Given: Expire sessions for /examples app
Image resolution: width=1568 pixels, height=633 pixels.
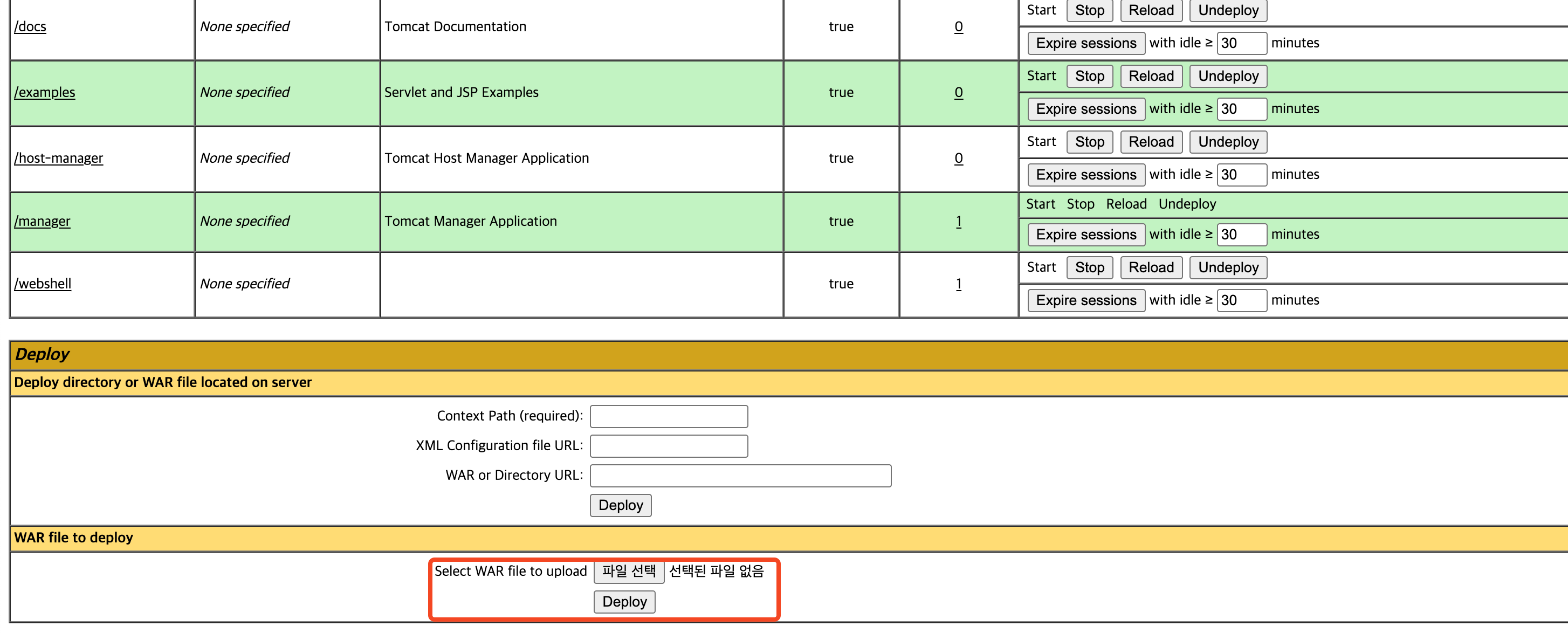Looking at the screenshot, I should (x=1085, y=109).
